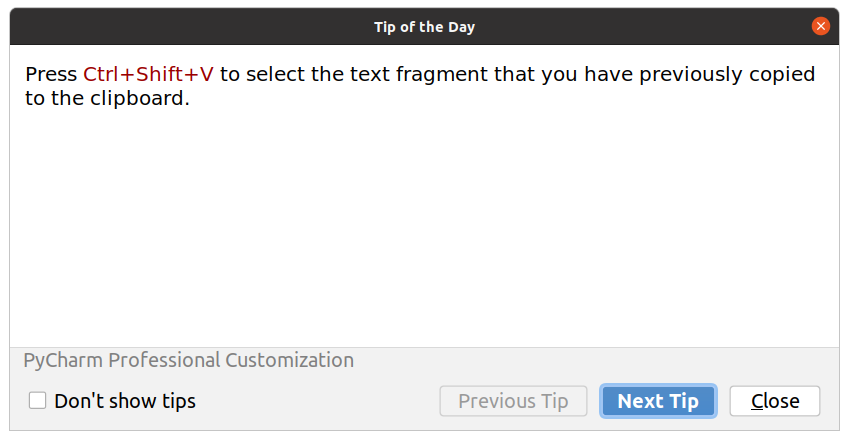This screenshot has height=440, width=849.
Task: Click the "Tip of the Day" title text
Action: pyautogui.click(x=424, y=27)
